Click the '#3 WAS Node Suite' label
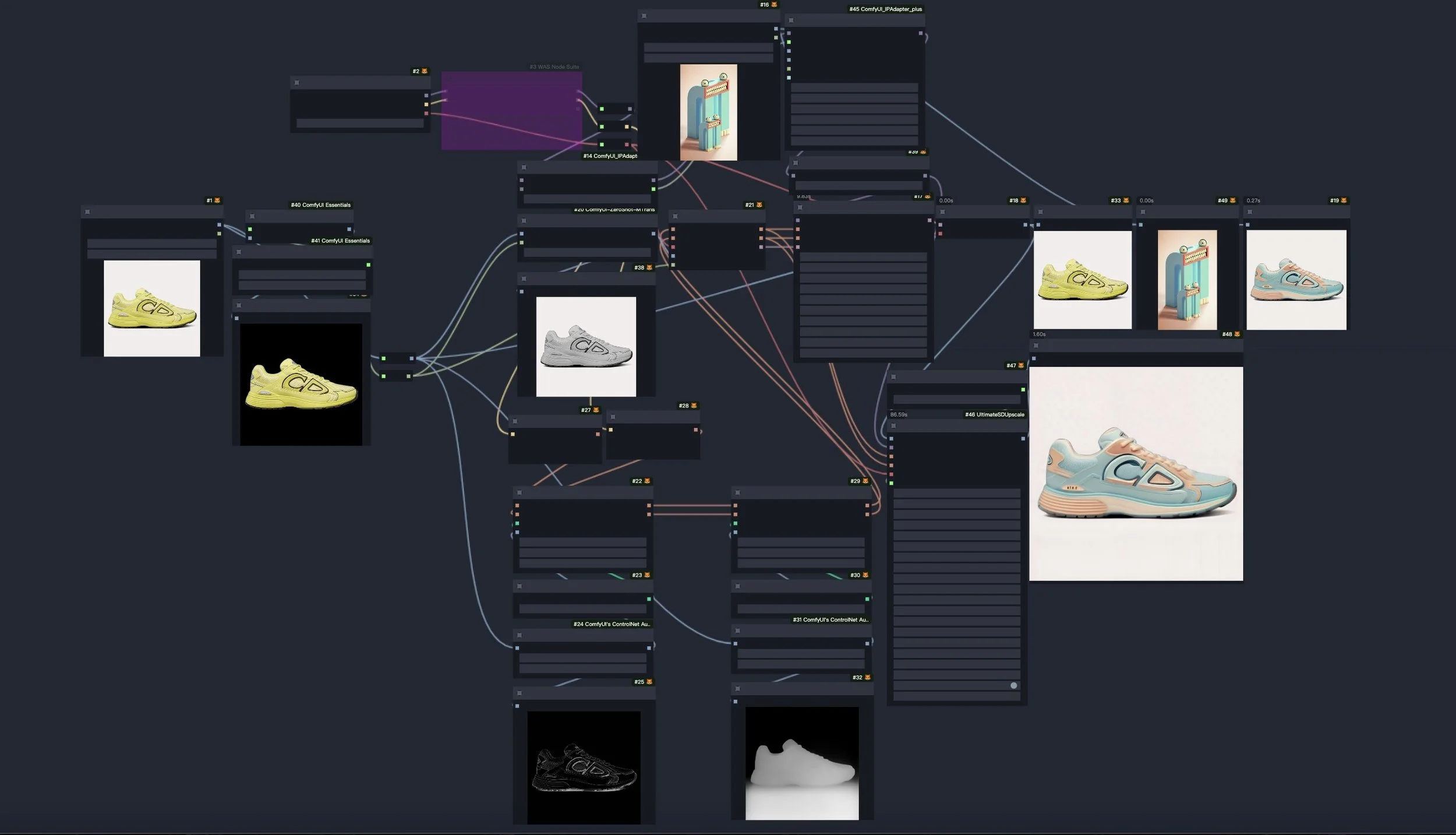This screenshot has width=1456, height=835. click(554, 67)
